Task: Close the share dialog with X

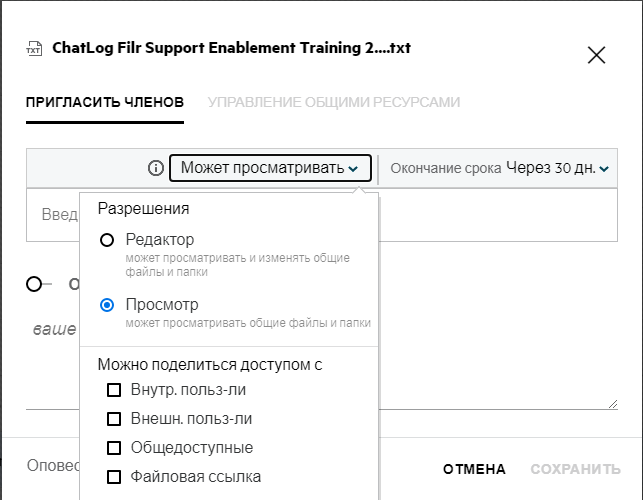Action: coord(596,55)
